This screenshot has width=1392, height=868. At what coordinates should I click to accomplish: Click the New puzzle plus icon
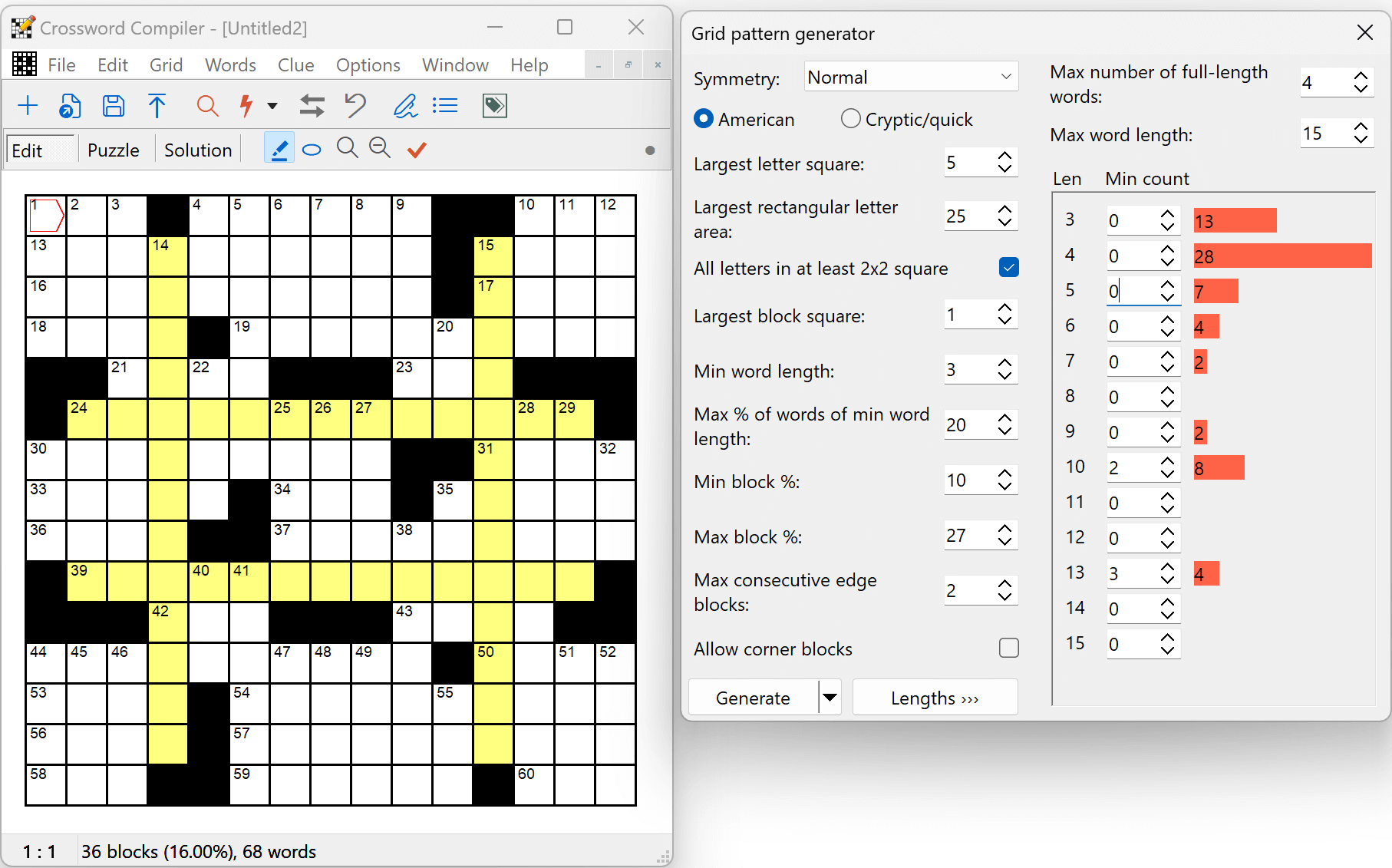(x=28, y=106)
